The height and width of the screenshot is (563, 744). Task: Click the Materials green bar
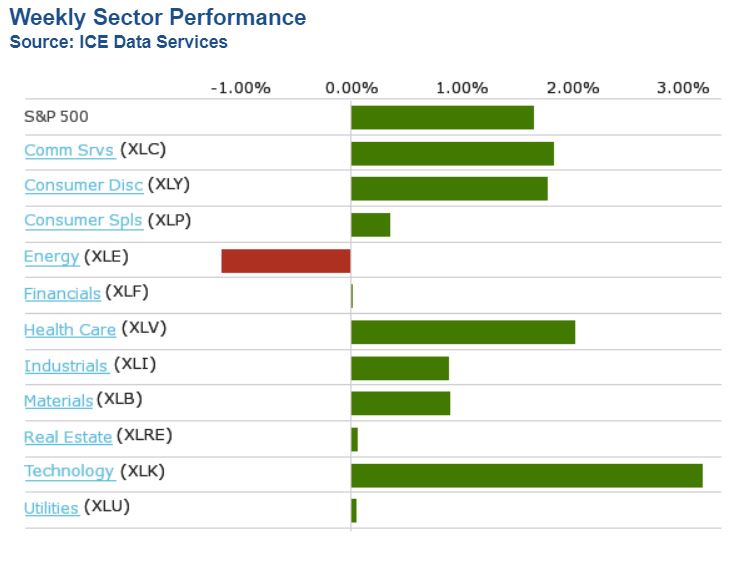click(x=400, y=403)
